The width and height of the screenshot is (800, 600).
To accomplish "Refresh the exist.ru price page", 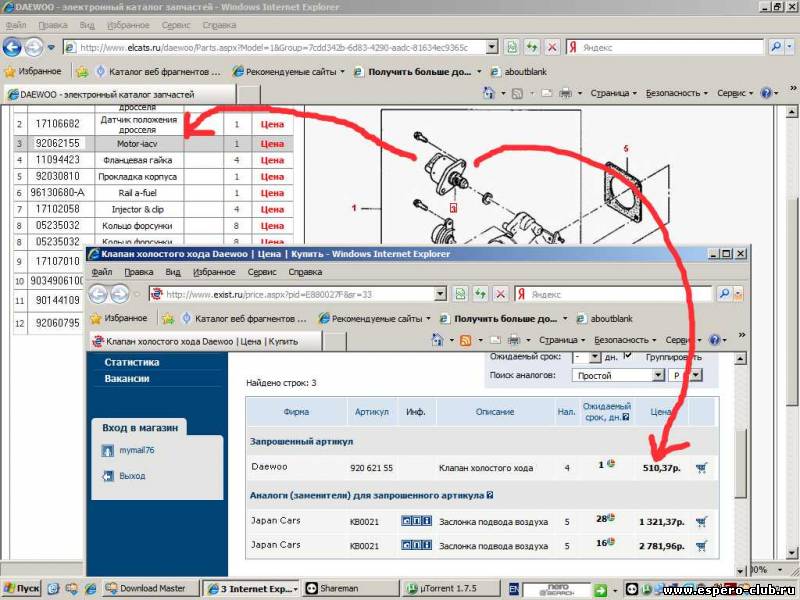I will (x=480, y=294).
